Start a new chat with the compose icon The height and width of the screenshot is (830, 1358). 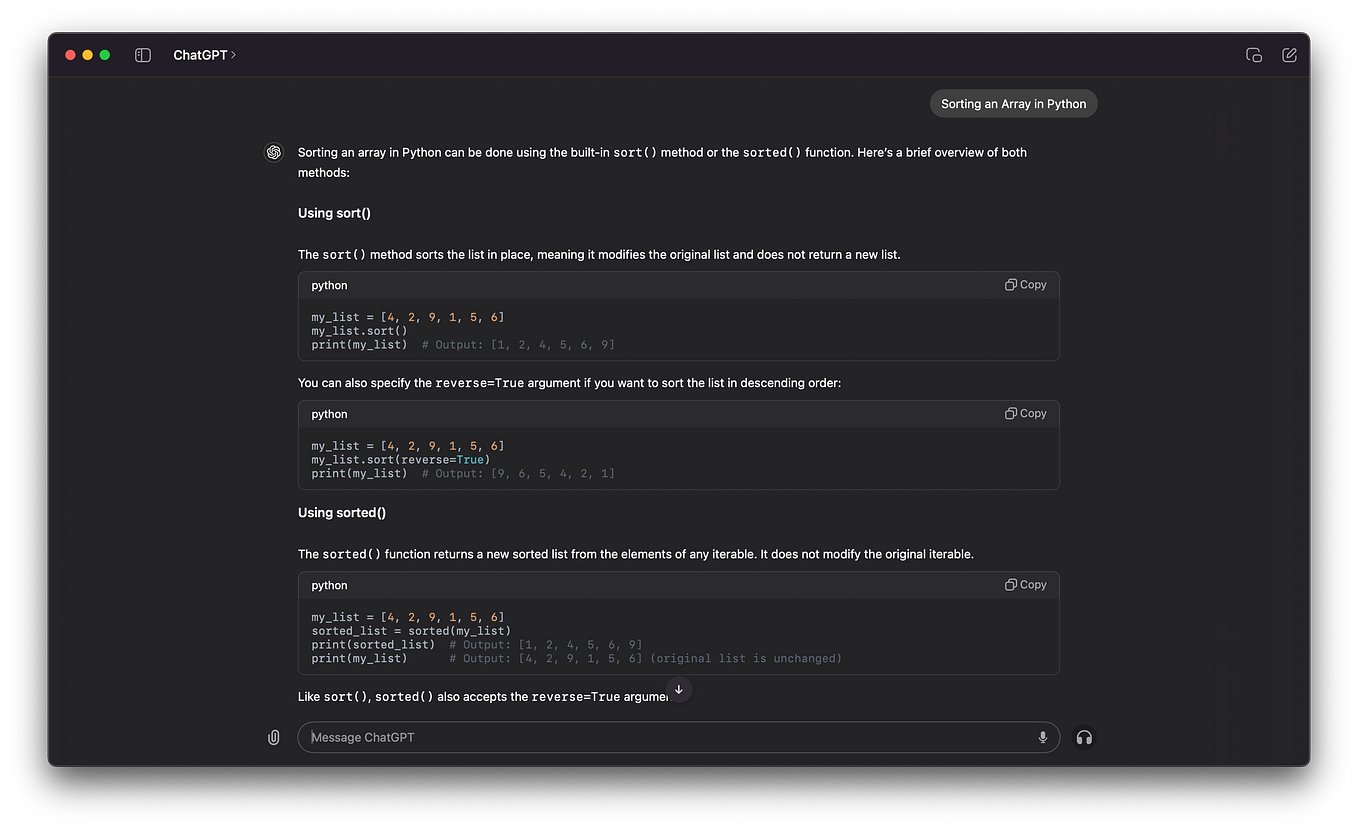pyautogui.click(x=1289, y=55)
